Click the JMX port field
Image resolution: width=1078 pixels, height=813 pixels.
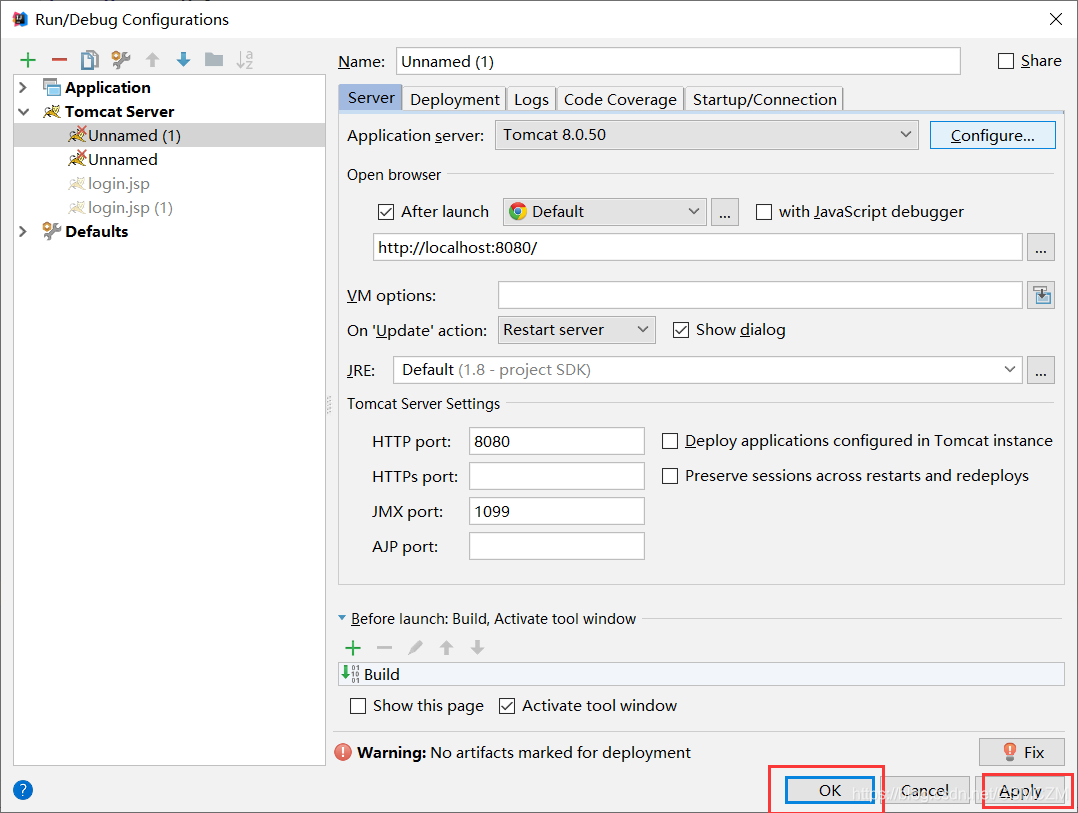[556, 511]
